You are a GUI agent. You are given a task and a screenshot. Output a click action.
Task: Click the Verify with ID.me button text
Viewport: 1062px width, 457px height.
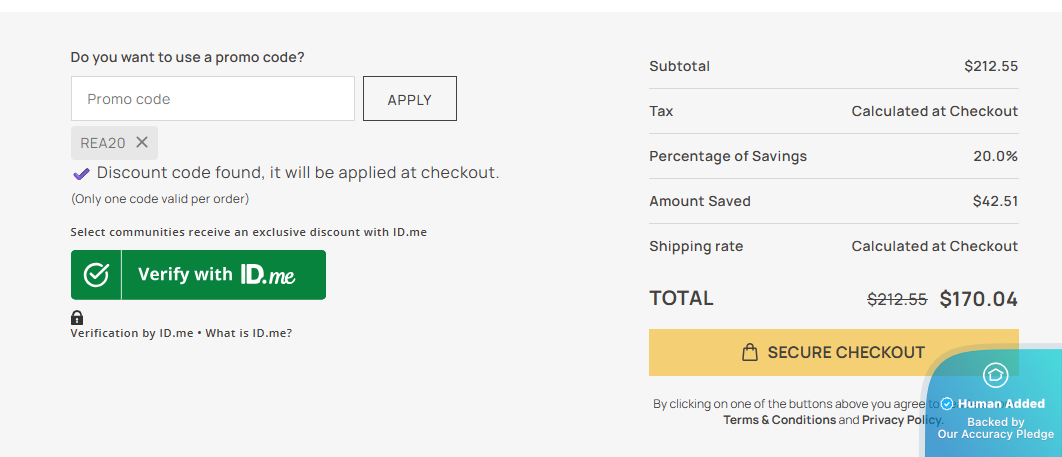217,274
